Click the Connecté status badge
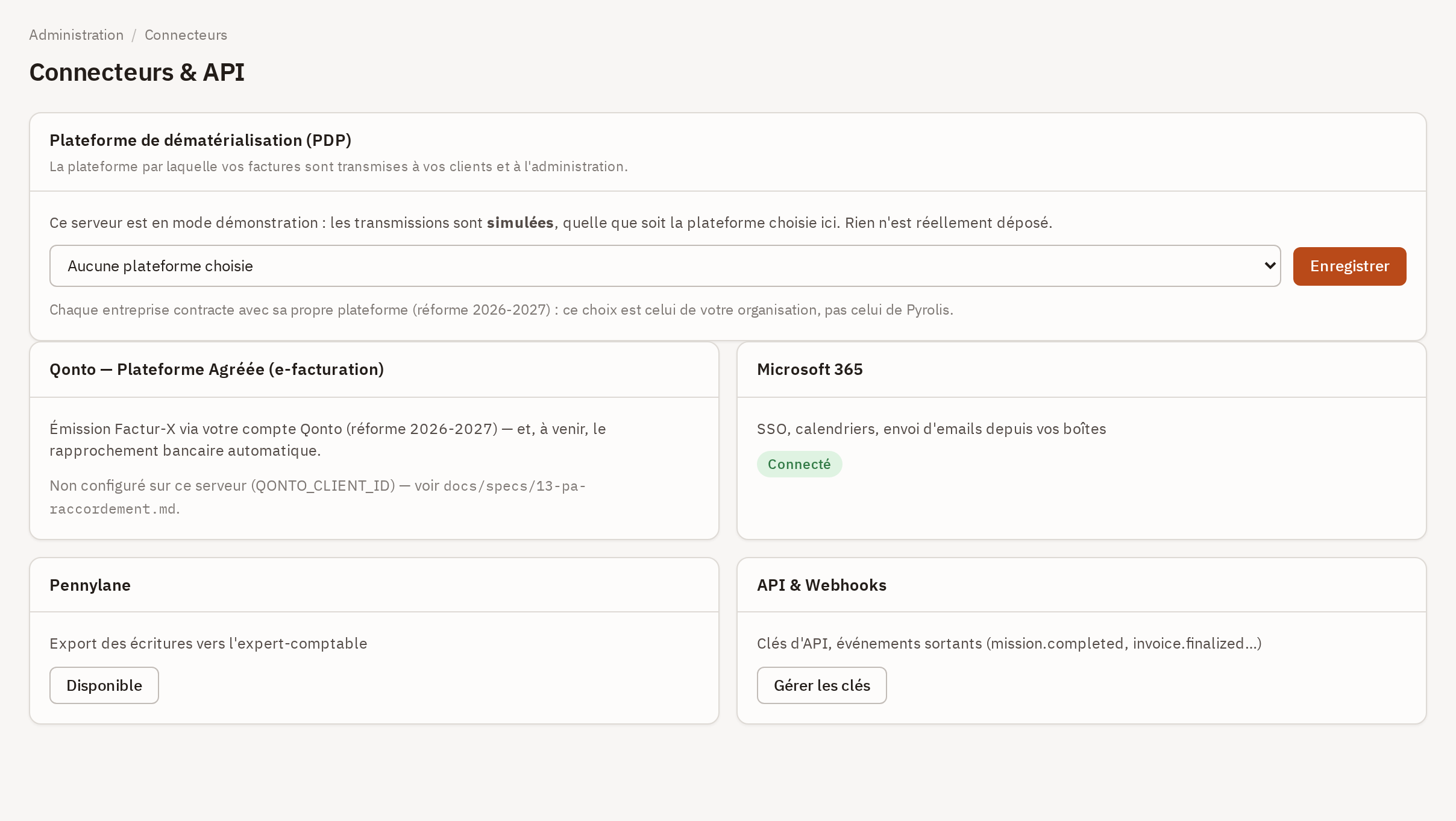Image resolution: width=1456 pixels, height=821 pixels. click(799, 464)
